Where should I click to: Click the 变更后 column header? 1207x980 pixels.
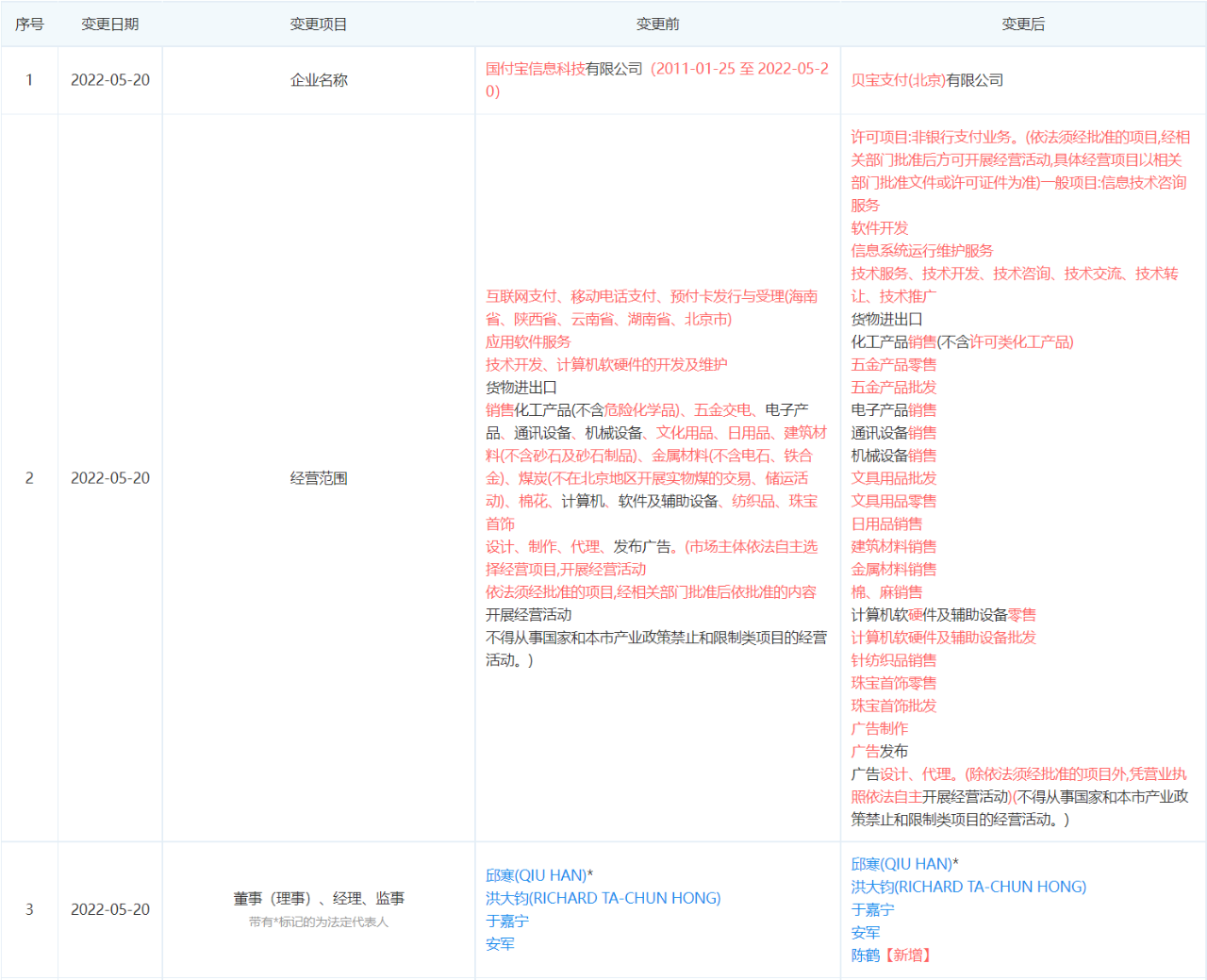(x=1023, y=25)
